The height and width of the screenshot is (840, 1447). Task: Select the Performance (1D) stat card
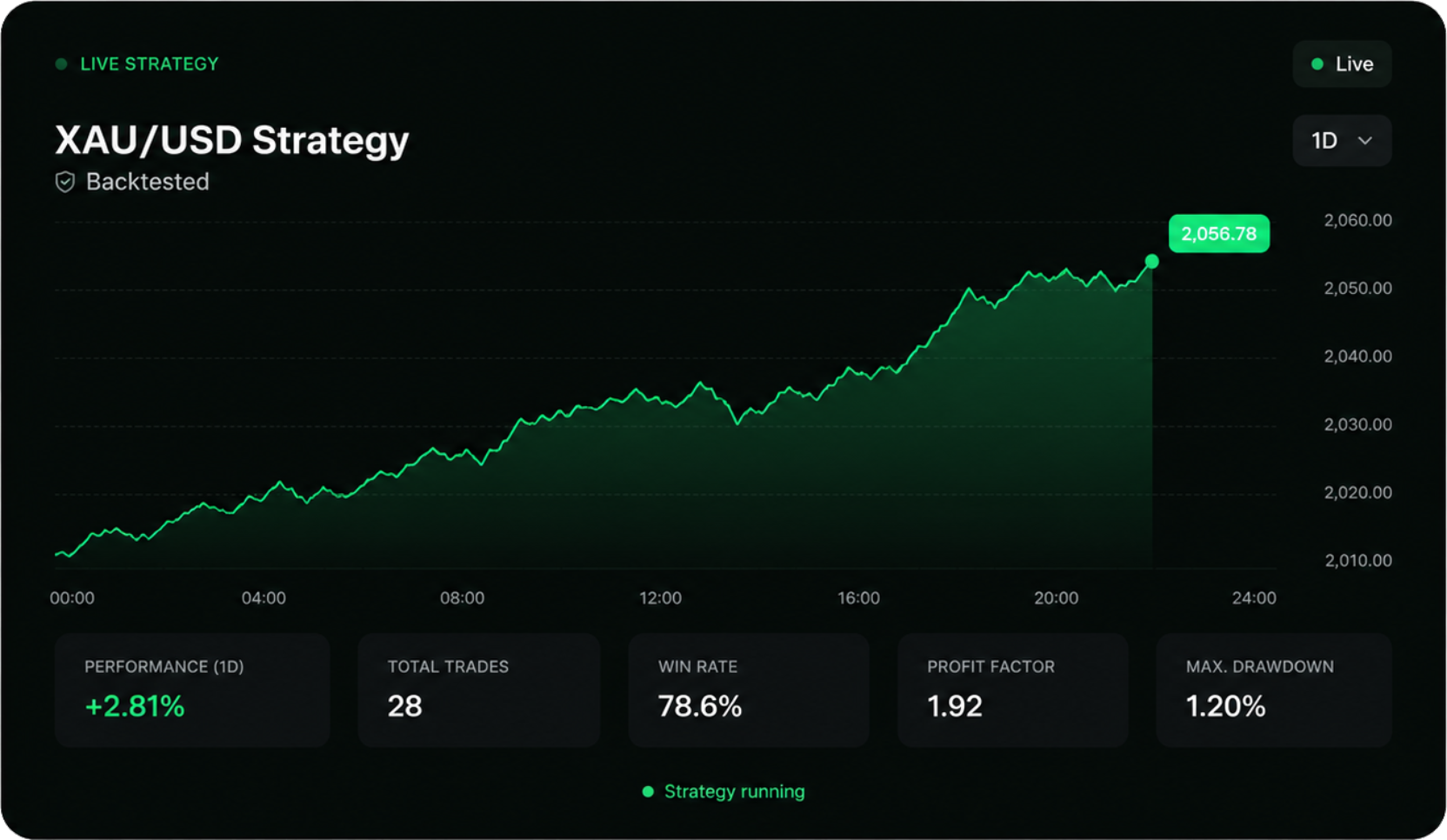192,690
